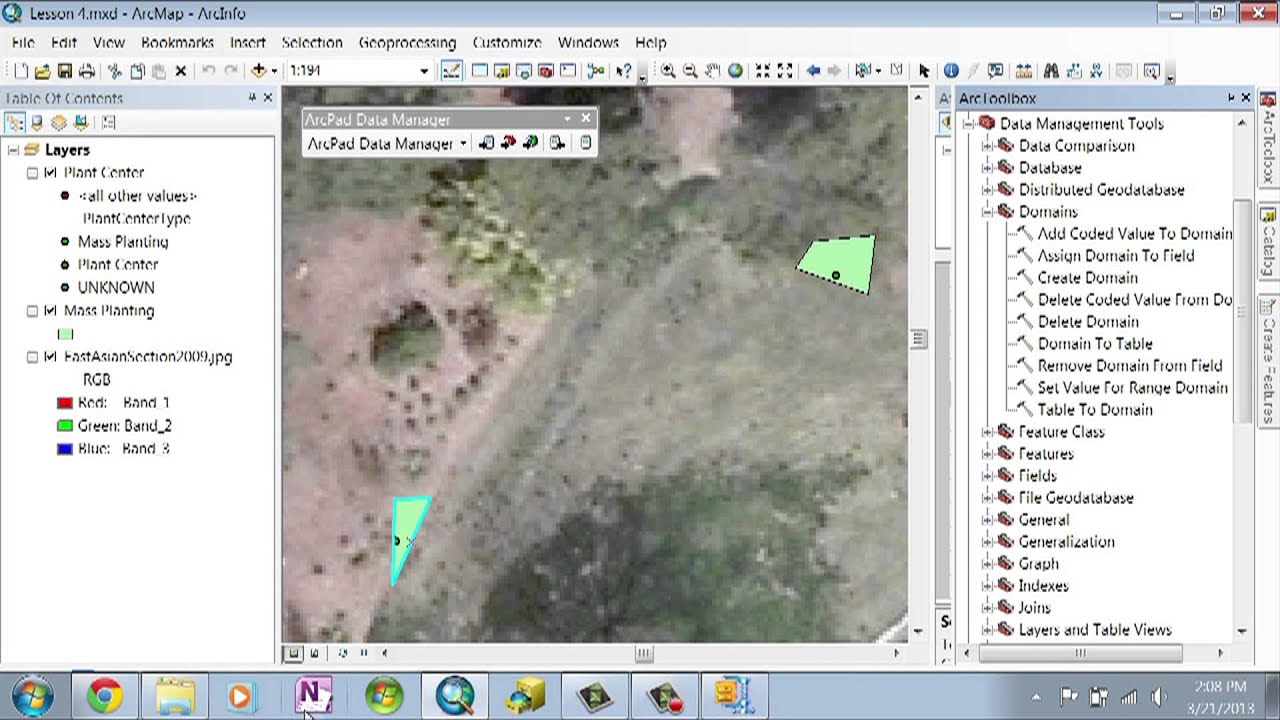The width and height of the screenshot is (1280, 720).
Task: Open a map file with folder icon
Action: pyautogui.click(x=42, y=71)
